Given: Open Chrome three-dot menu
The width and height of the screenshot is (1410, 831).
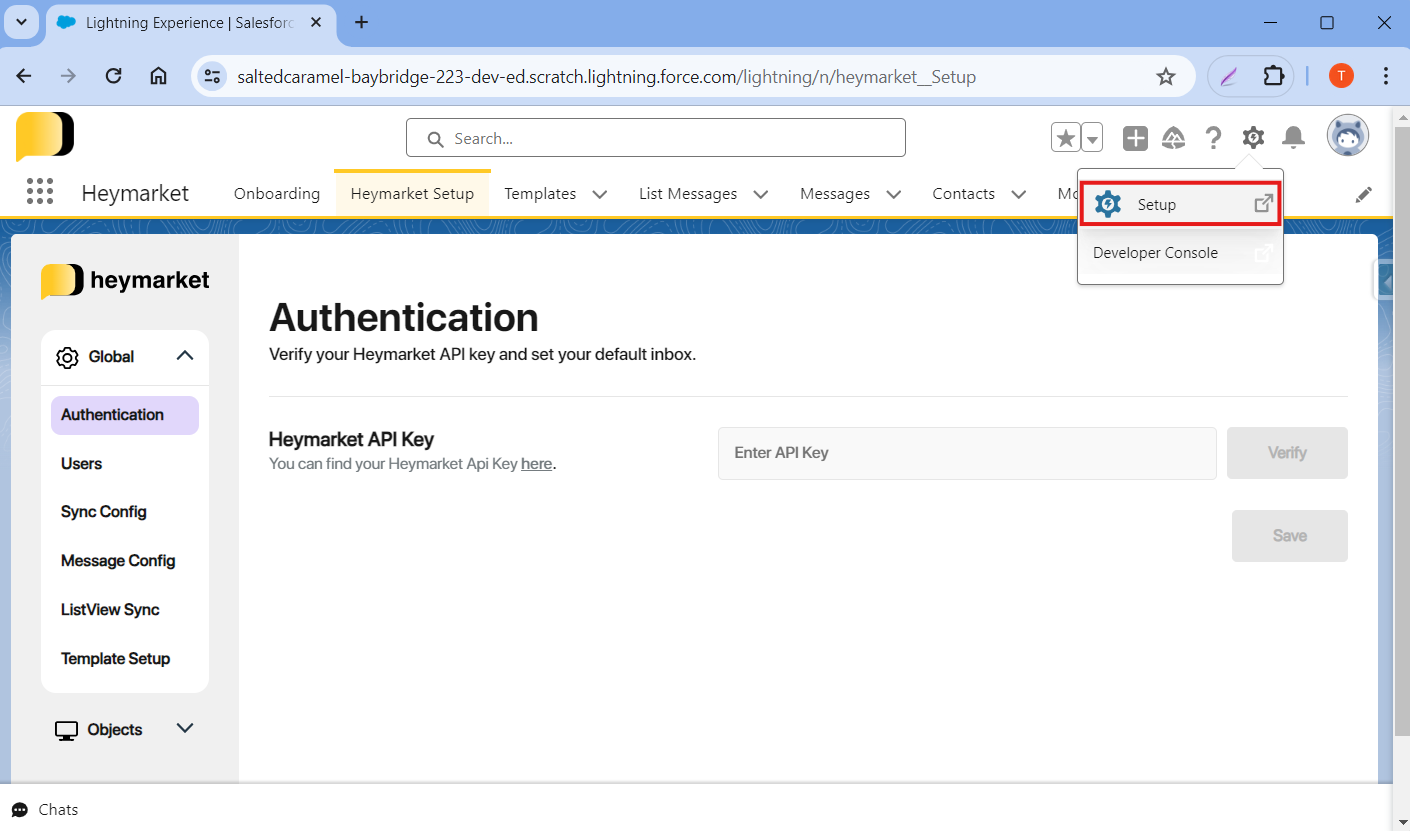Looking at the screenshot, I should click(1386, 76).
